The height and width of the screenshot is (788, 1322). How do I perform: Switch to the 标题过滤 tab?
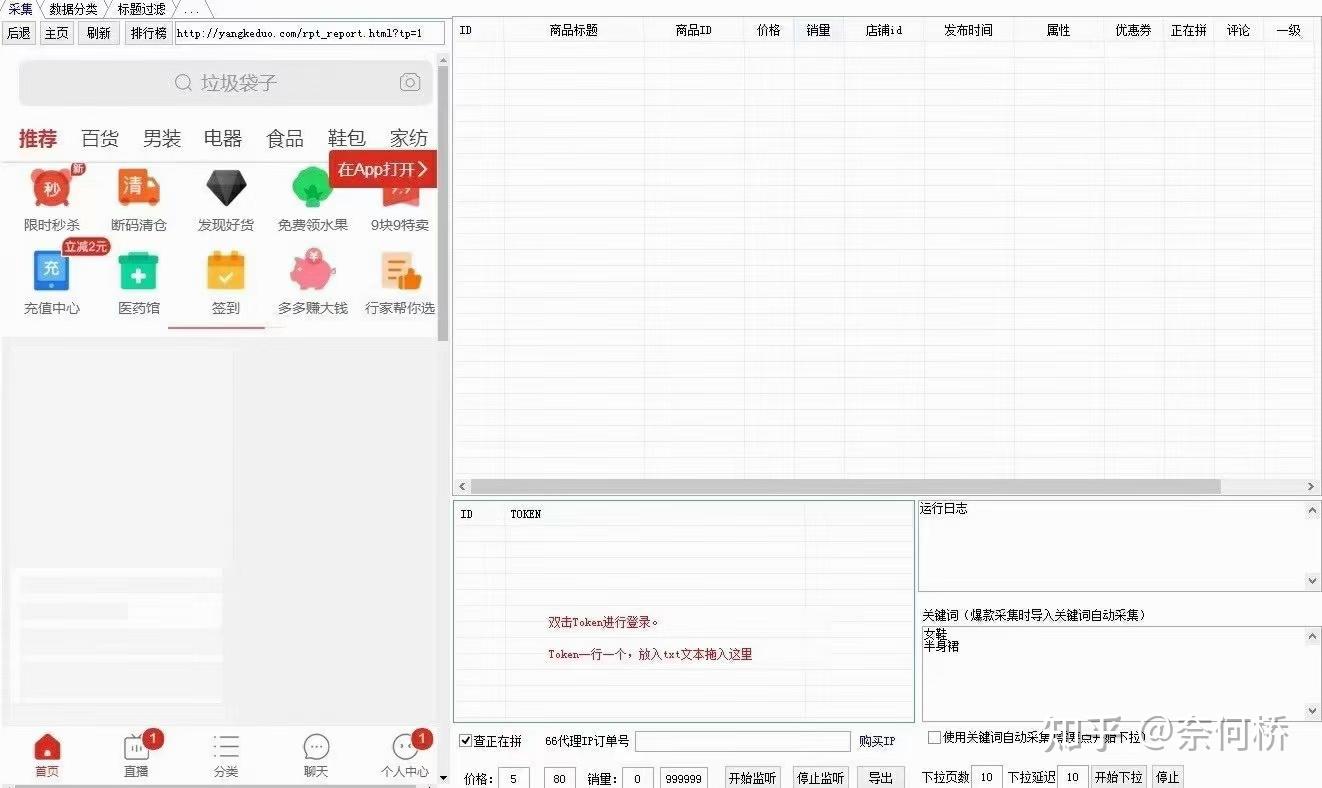[141, 9]
